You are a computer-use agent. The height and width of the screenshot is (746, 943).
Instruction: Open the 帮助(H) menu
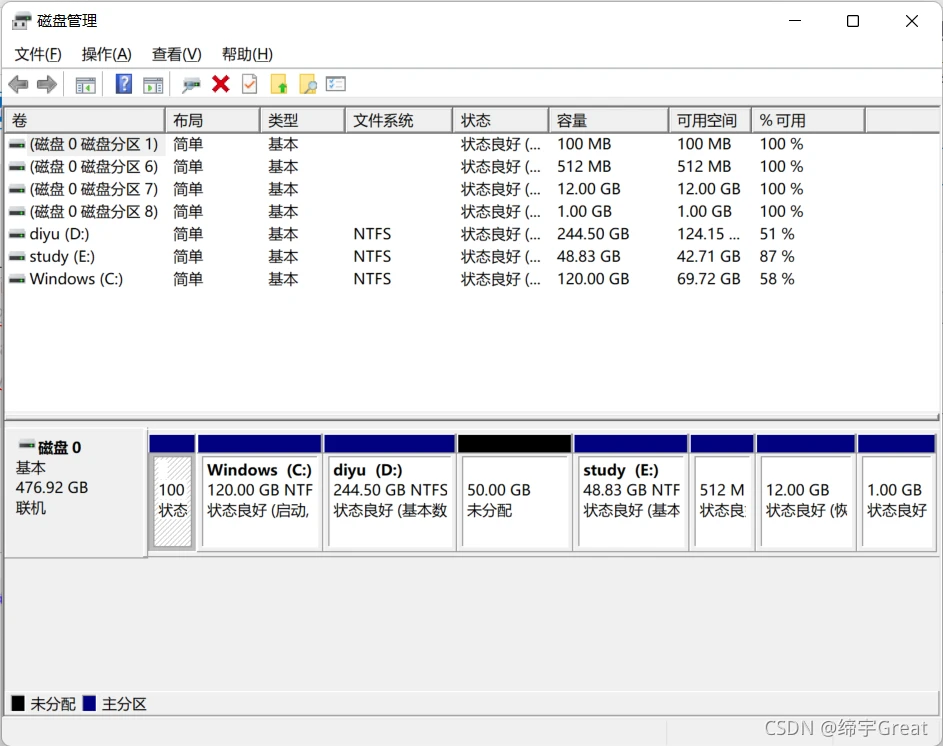point(247,54)
